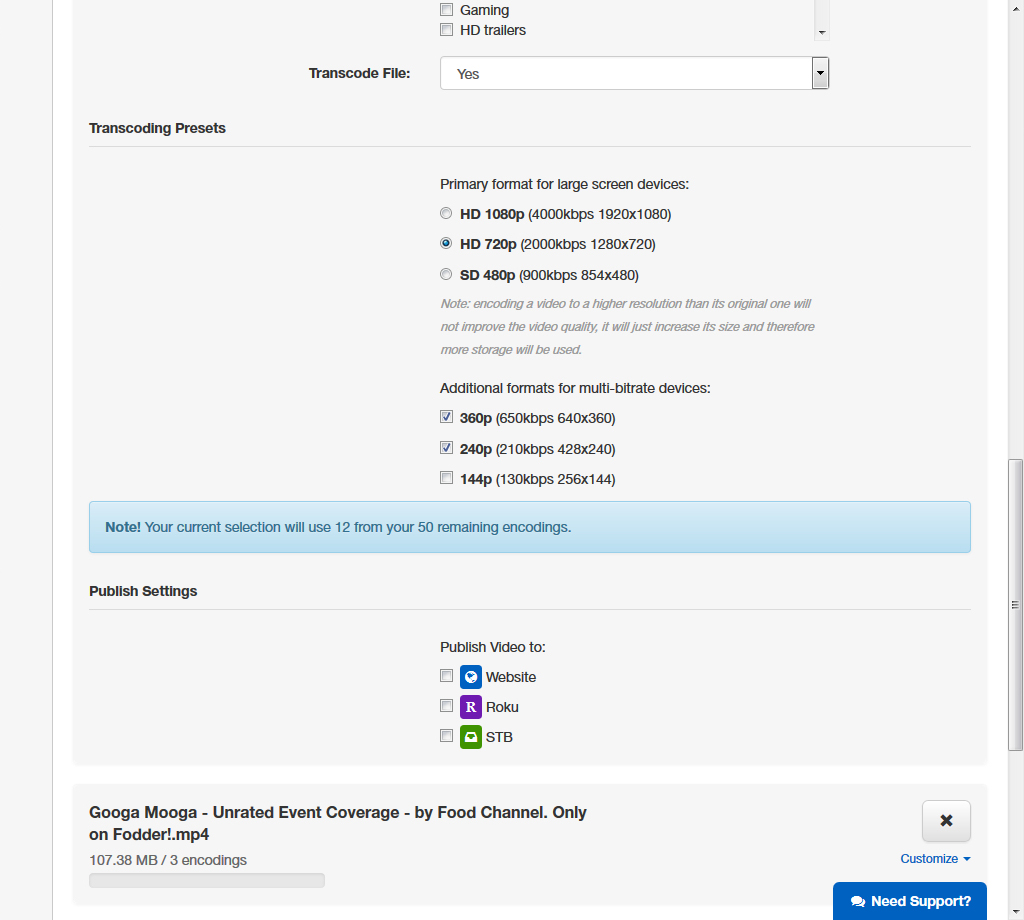Choose SD 480p primary format
The height and width of the screenshot is (920, 1024).
[x=446, y=274]
